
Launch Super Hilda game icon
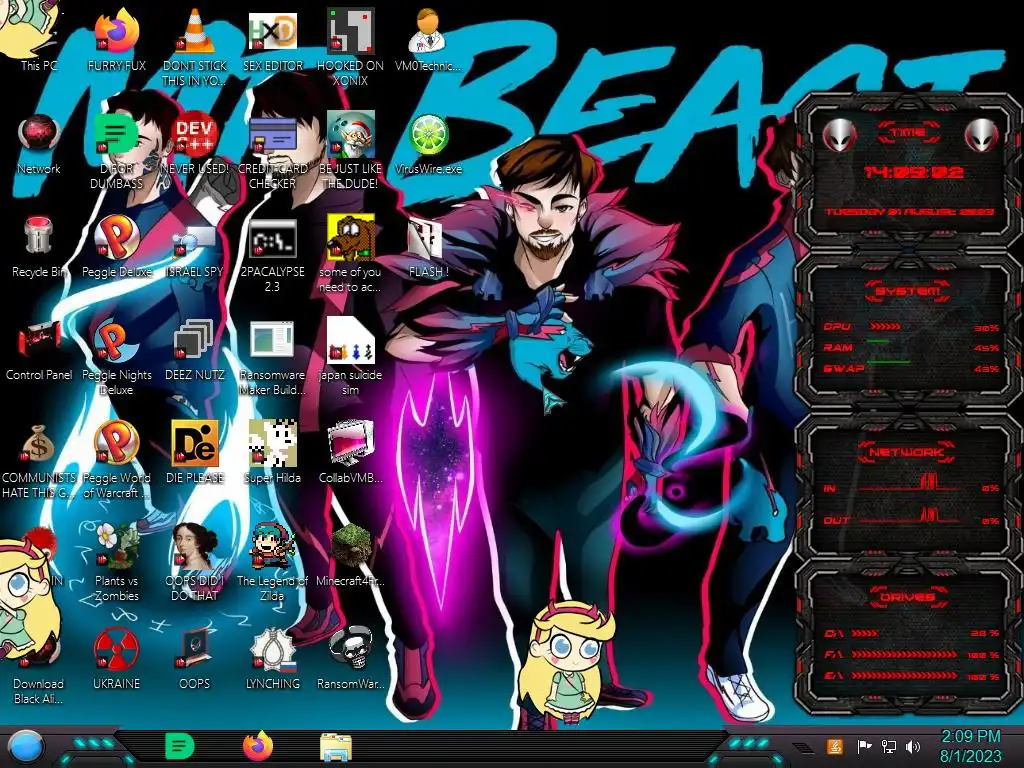tap(272, 452)
